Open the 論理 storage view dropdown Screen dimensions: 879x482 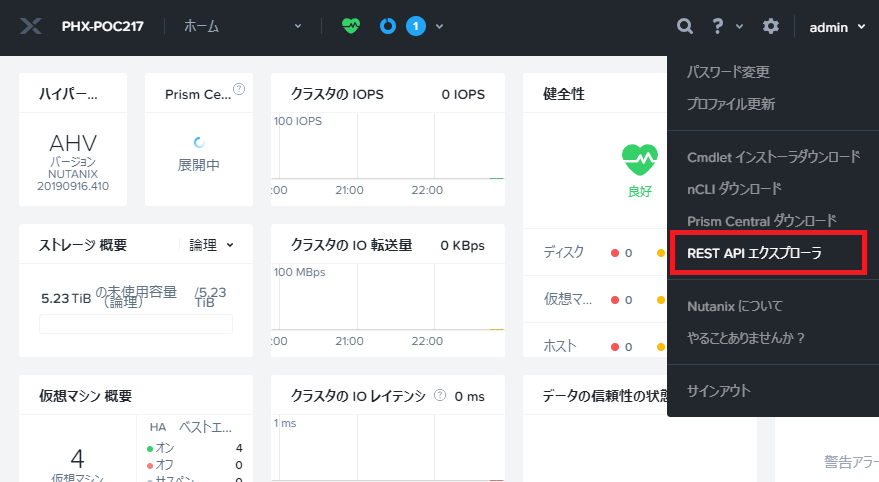pyautogui.click(x=211, y=245)
